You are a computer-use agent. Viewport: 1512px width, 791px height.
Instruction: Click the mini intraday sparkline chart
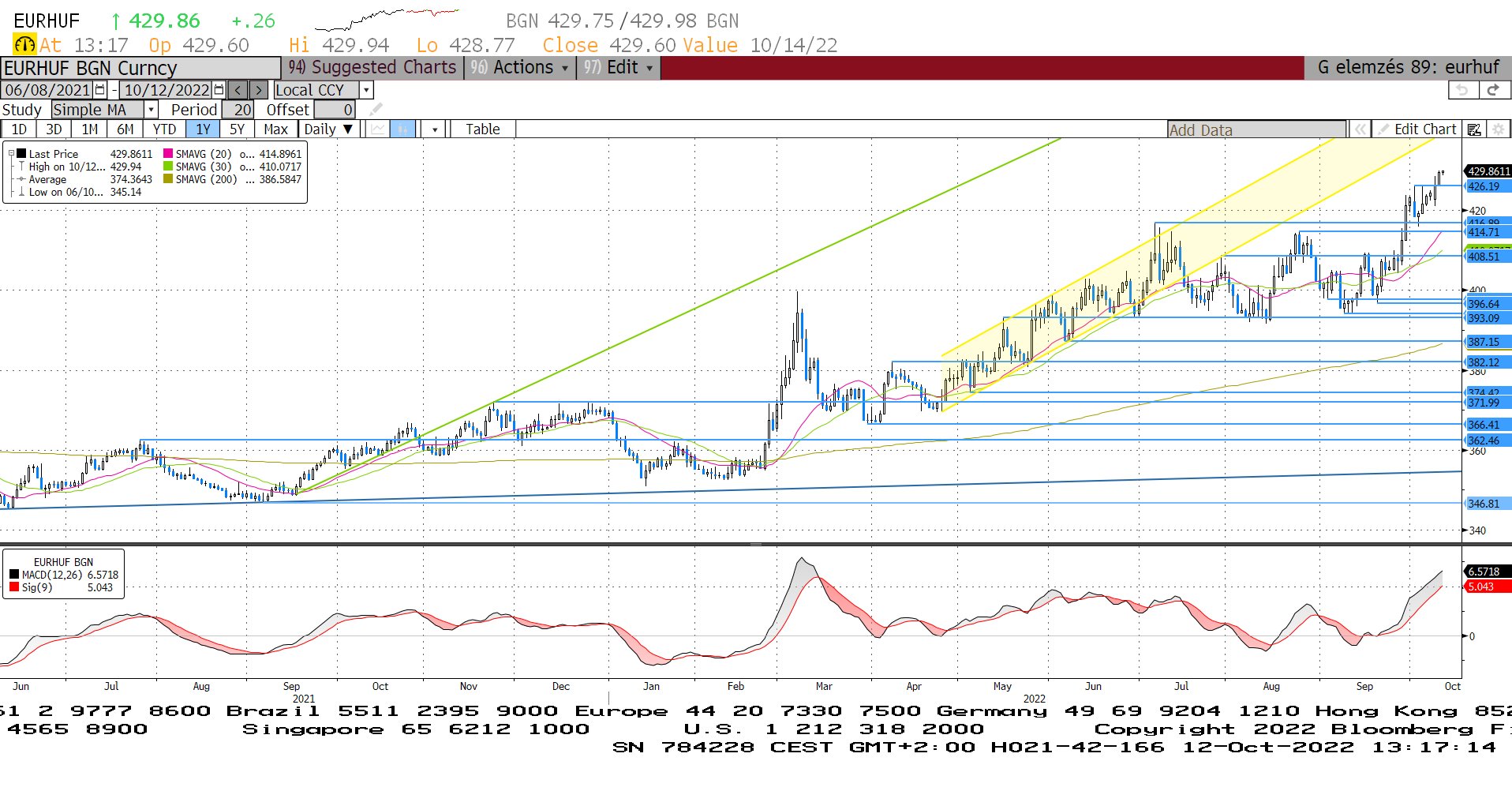click(x=387, y=19)
